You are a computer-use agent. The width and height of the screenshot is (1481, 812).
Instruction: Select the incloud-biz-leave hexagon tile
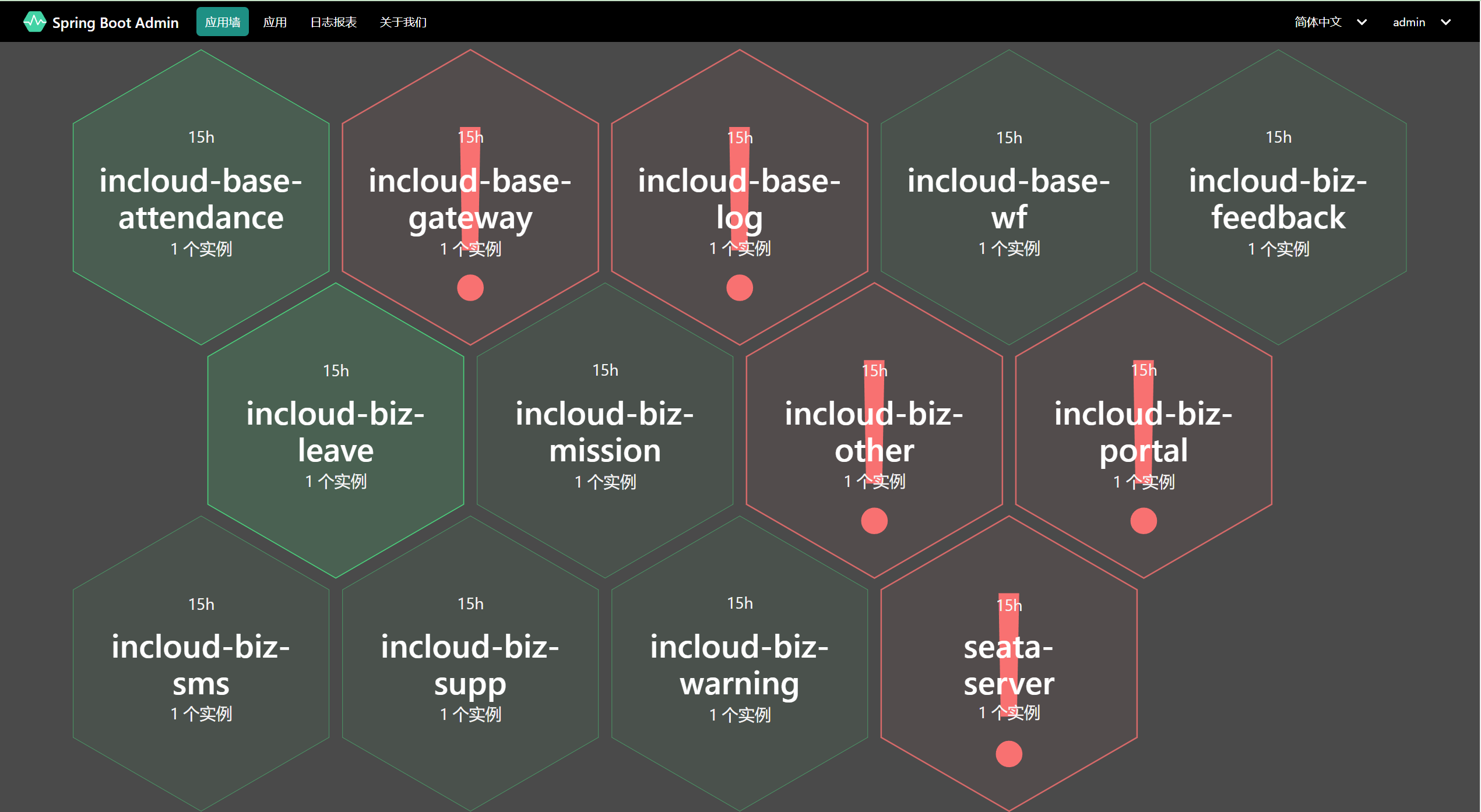[335, 431]
